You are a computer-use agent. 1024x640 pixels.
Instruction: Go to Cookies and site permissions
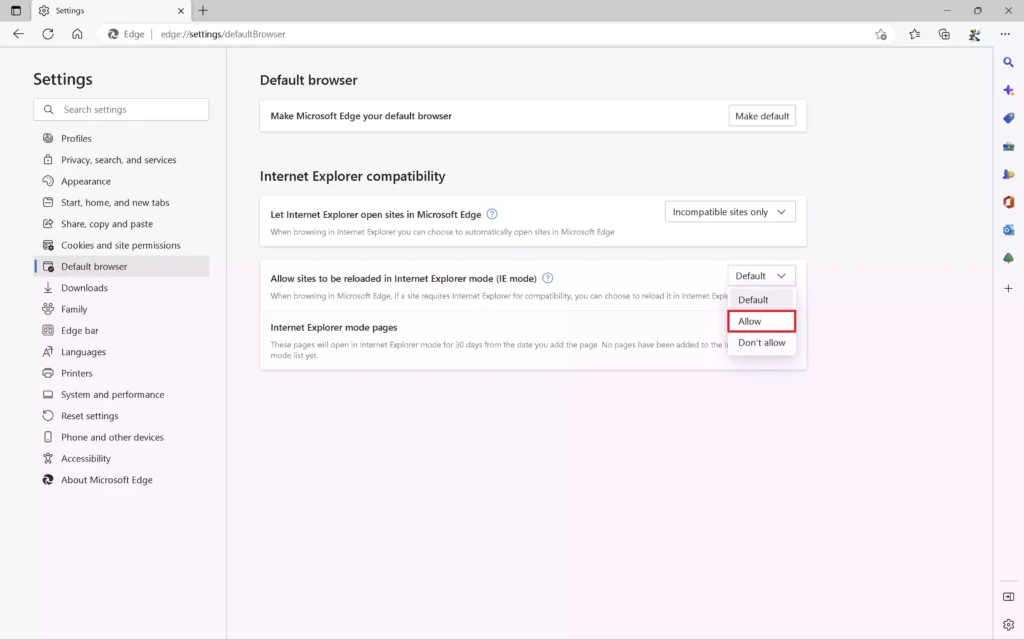pyautogui.click(x=121, y=246)
